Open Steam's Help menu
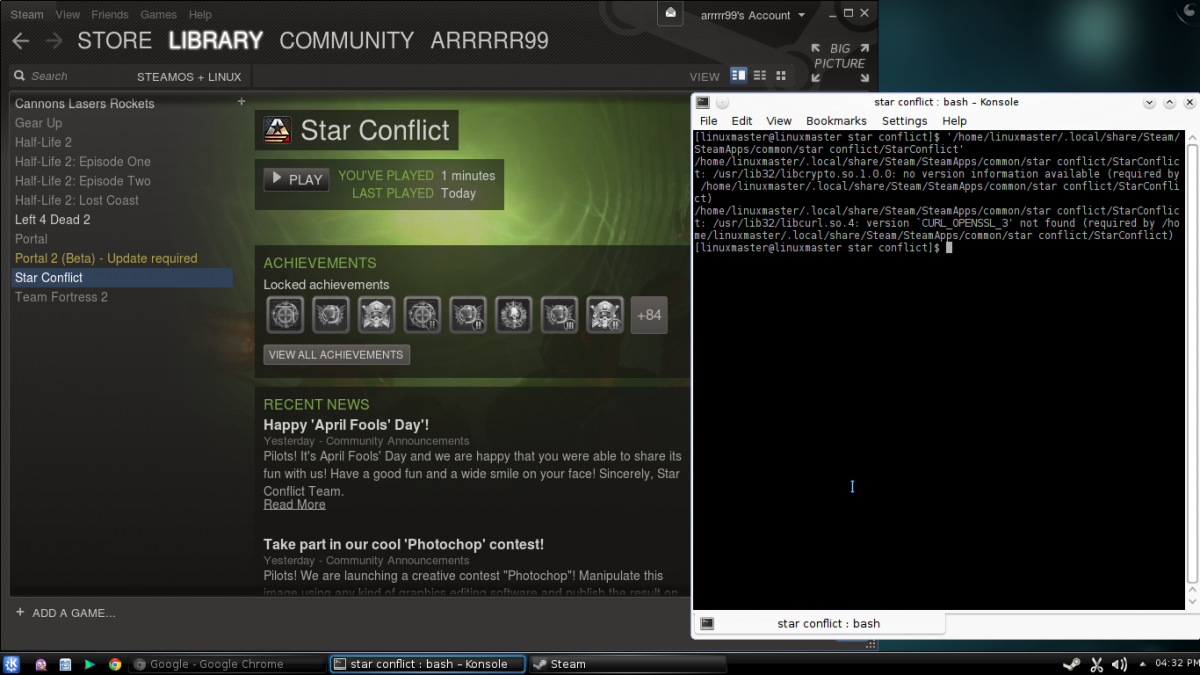The image size is (1200, 675). [x=200, y=15]
